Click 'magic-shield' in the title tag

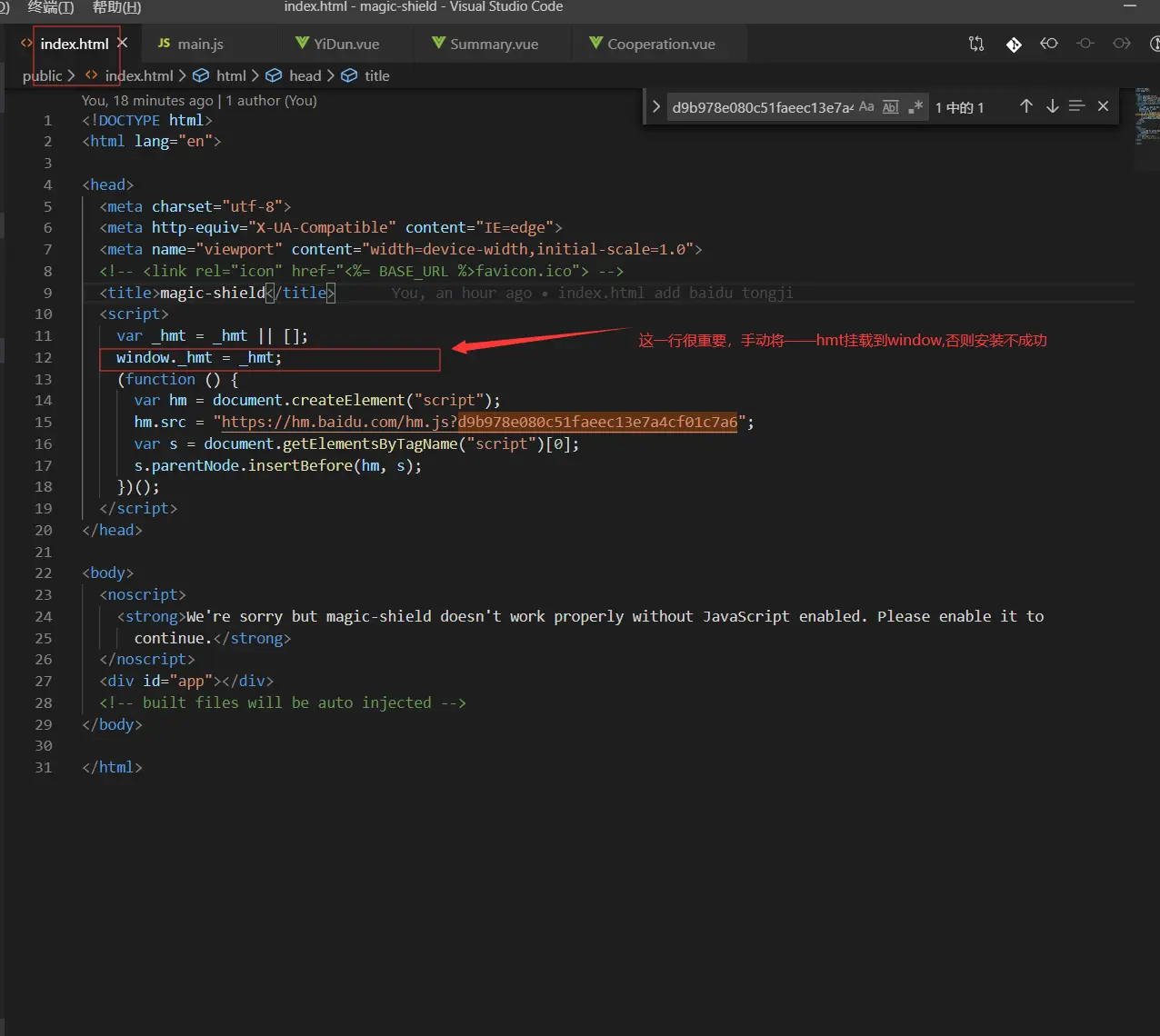coord(213,293)
